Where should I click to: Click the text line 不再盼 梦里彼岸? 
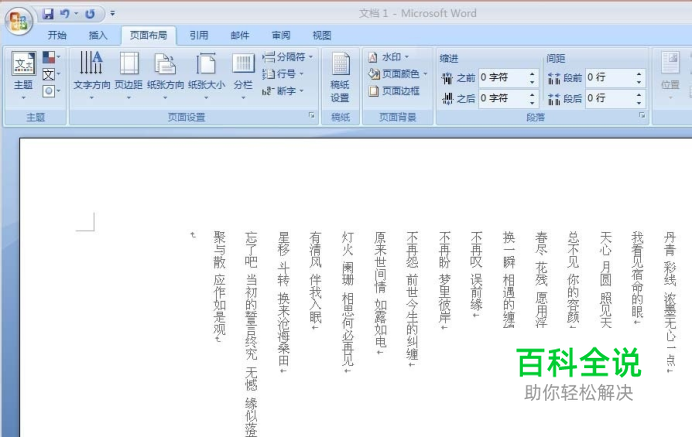tap(444, 280)
